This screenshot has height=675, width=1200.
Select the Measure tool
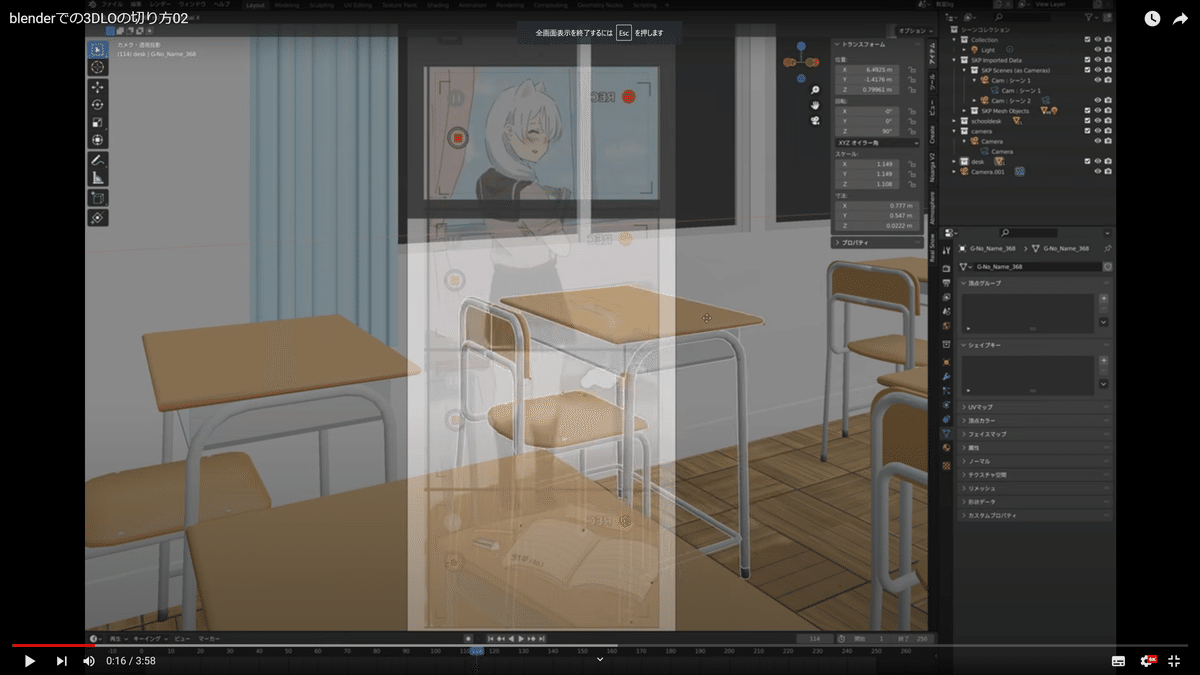[x=98, y=178]
